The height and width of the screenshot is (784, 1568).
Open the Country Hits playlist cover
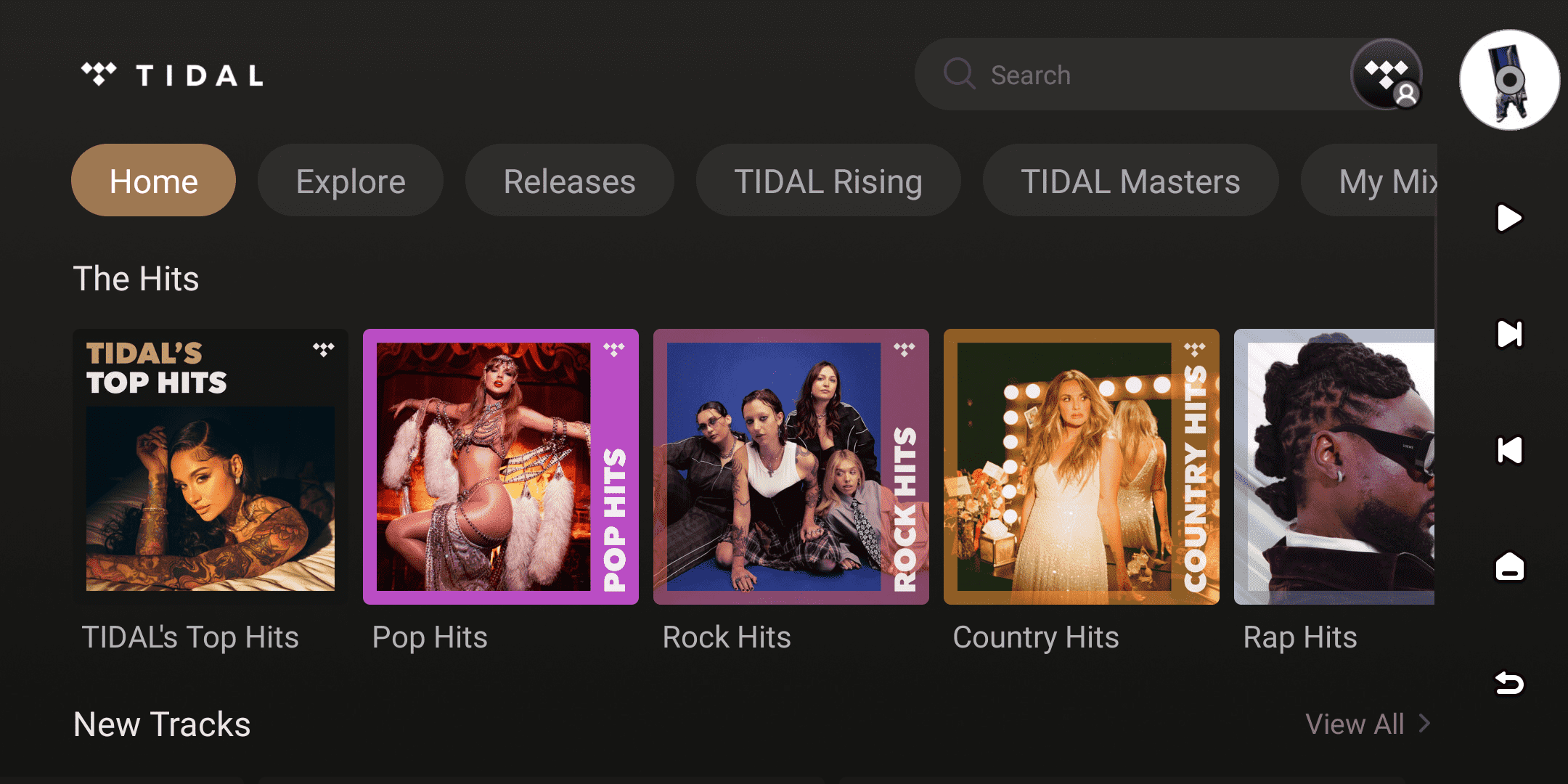[x=1082, y=467]
